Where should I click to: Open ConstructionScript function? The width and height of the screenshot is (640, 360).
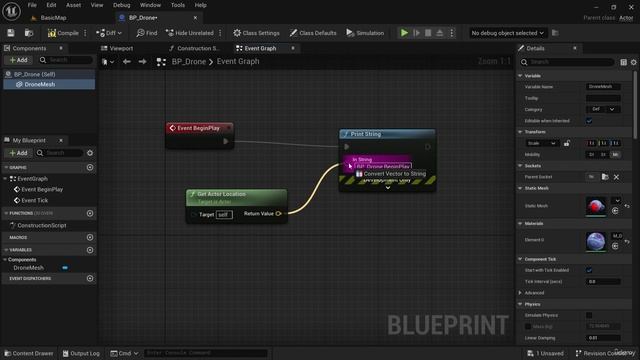coord(42,225)
